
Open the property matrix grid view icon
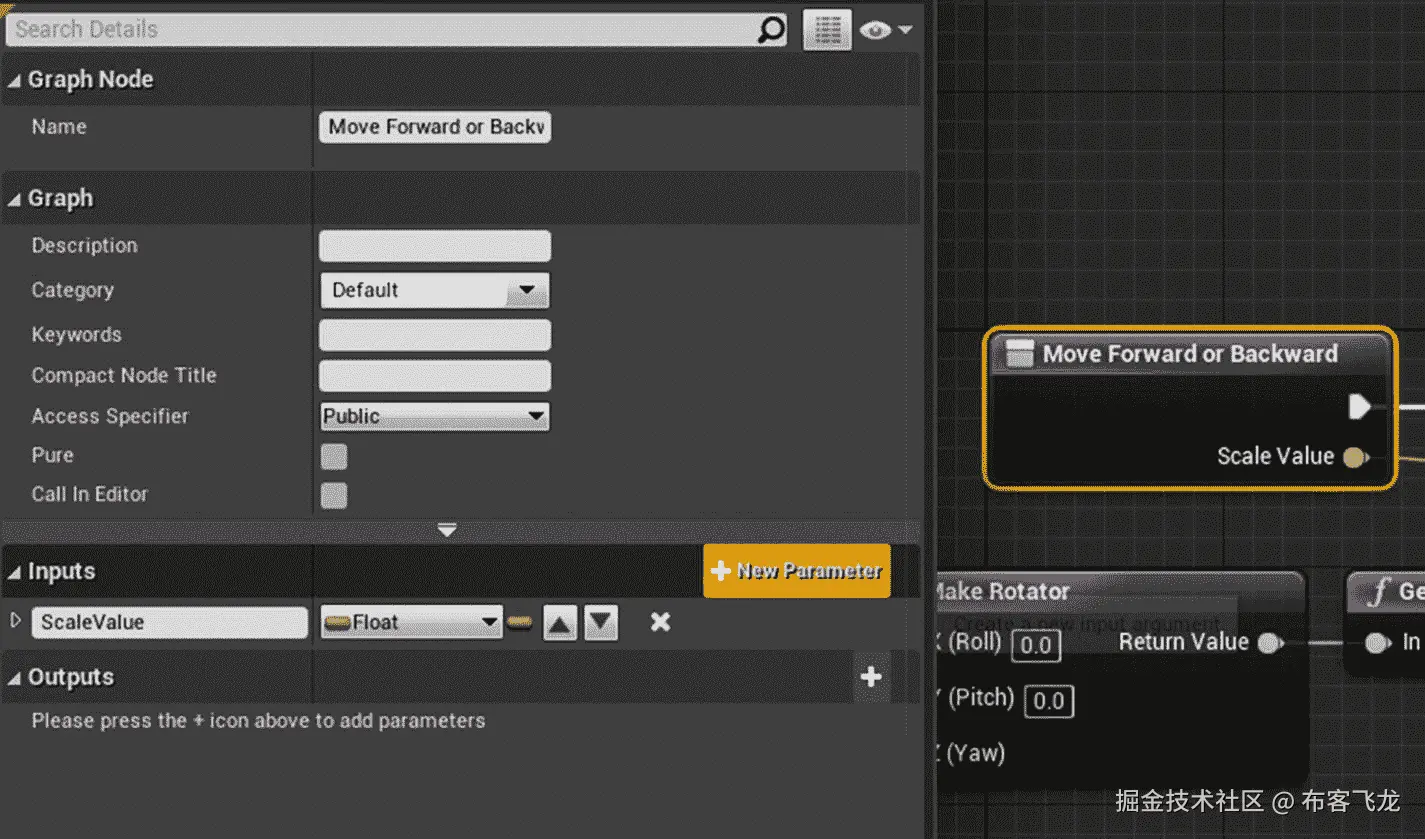click(x=827, y=30)
